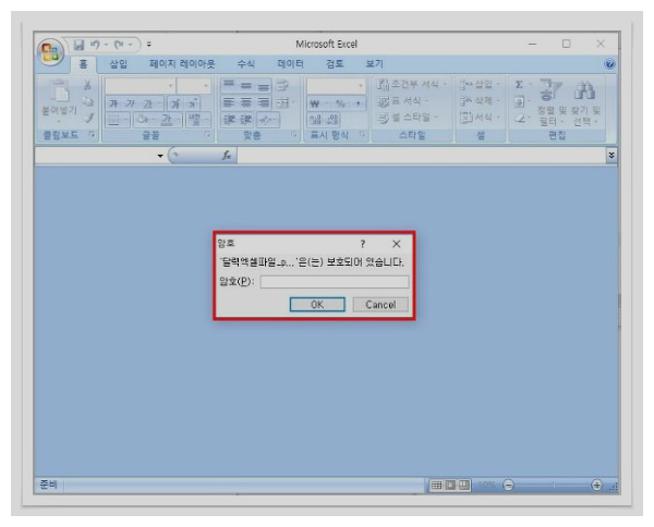This screenshot has width=654, height=527.
Task: Click the Increase Decimal icon
Action: (316, 120)
